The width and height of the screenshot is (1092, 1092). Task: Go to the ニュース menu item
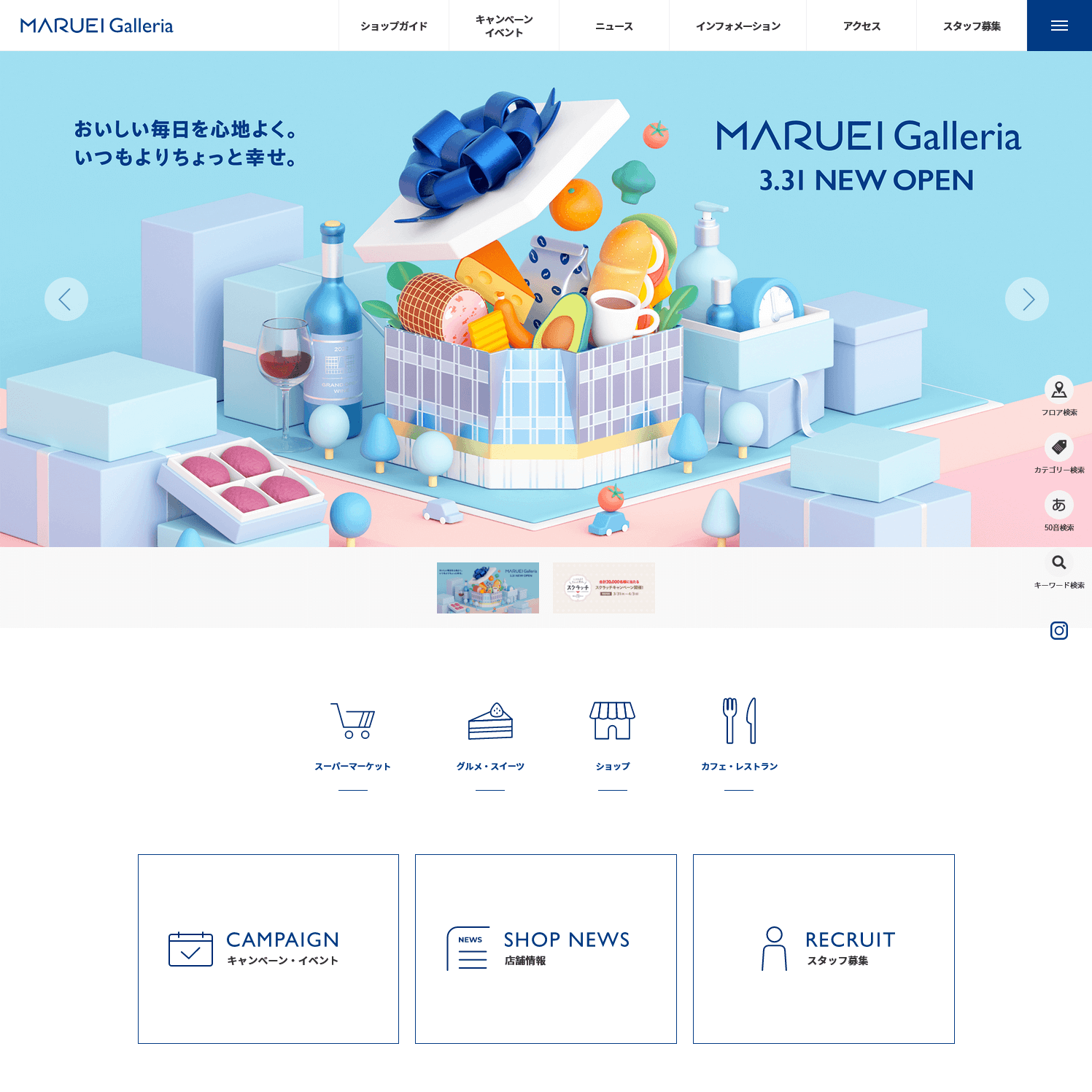click(x=614, y=26)
